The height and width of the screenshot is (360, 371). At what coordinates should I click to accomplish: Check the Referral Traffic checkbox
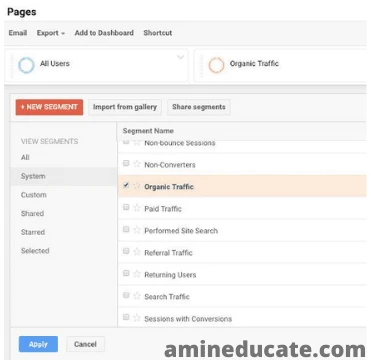pos(126,251)
